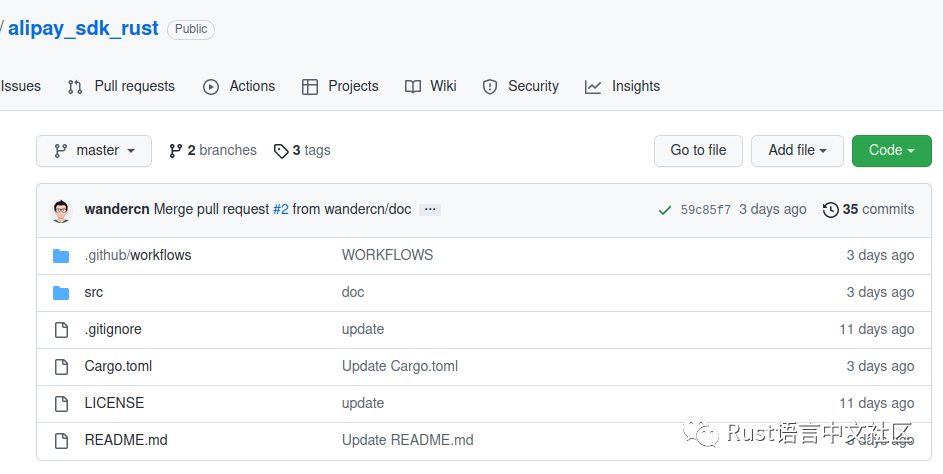Click the Insights graph icon
The width and height of the screenshot is (943, 474).
pos(593,87)
